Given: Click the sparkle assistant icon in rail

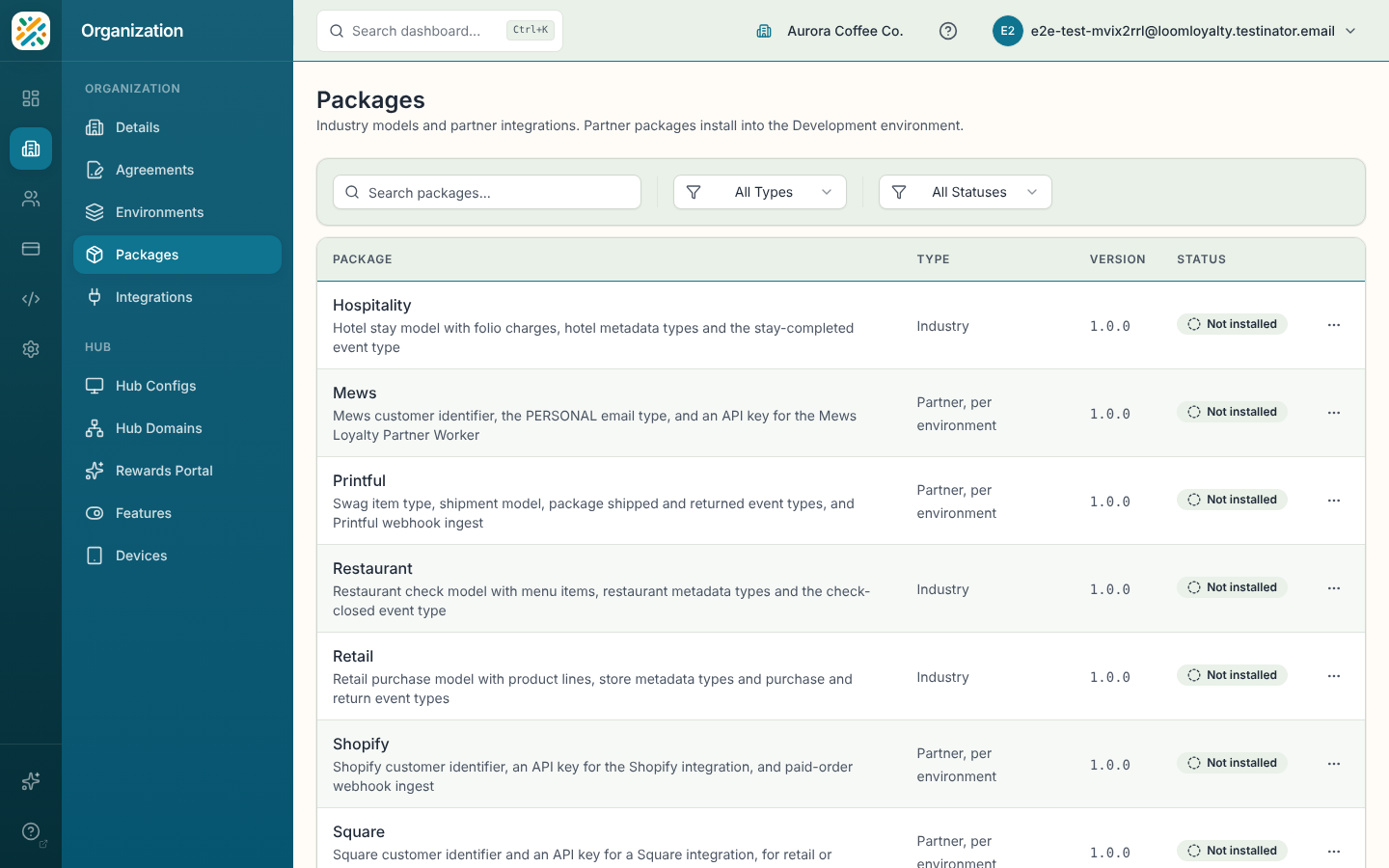Looking at the screenshot, I should pos(31,781).
